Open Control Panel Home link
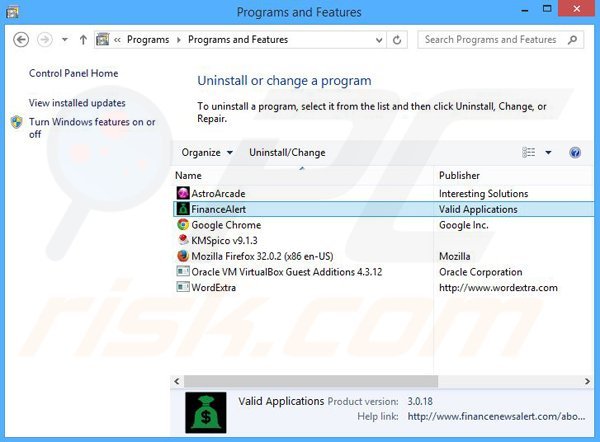Image resolution: width=600 pixels, height=442 pixels. [73, 73]
